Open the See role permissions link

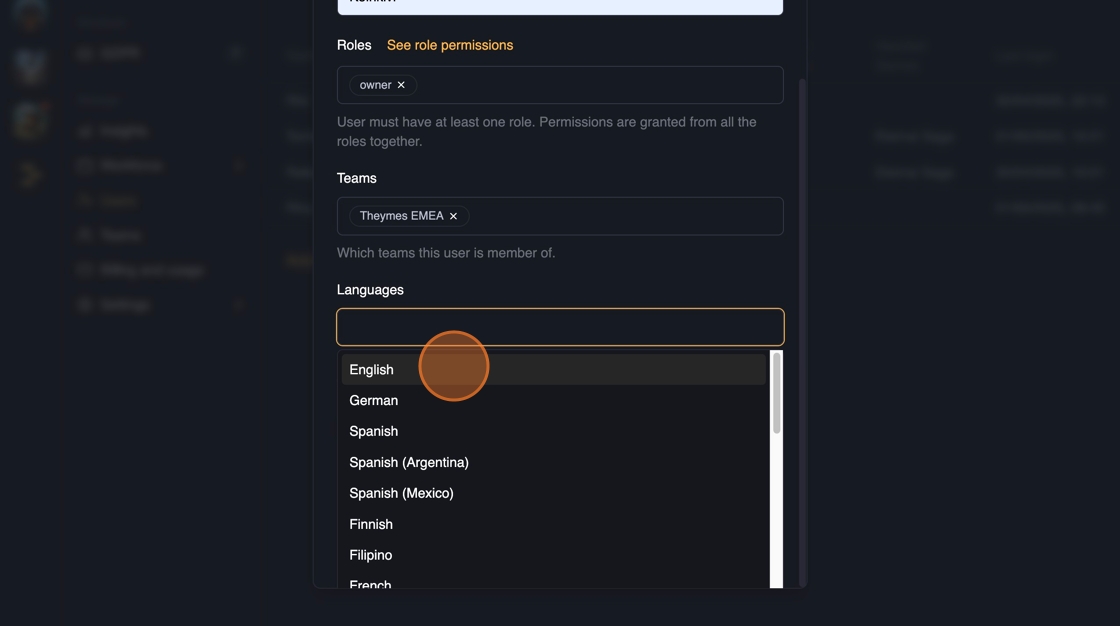tap(450, 45)
